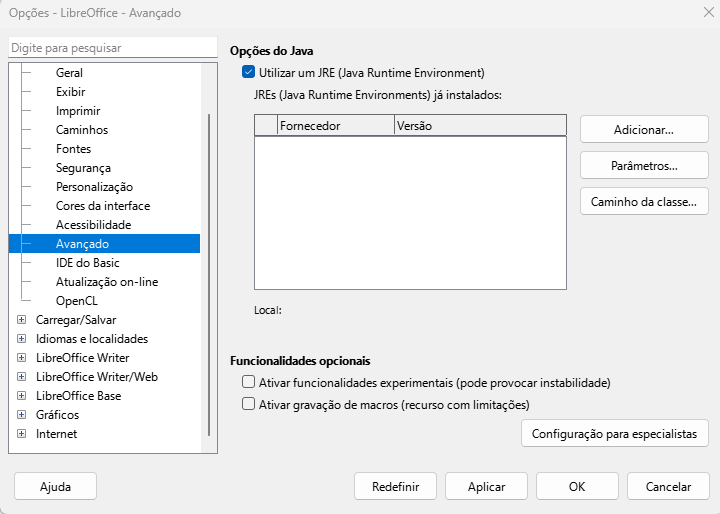The width and height of the screenshot is (720, 514).
Task: Select the LibreOffice Base label
Action: [79, 395]
